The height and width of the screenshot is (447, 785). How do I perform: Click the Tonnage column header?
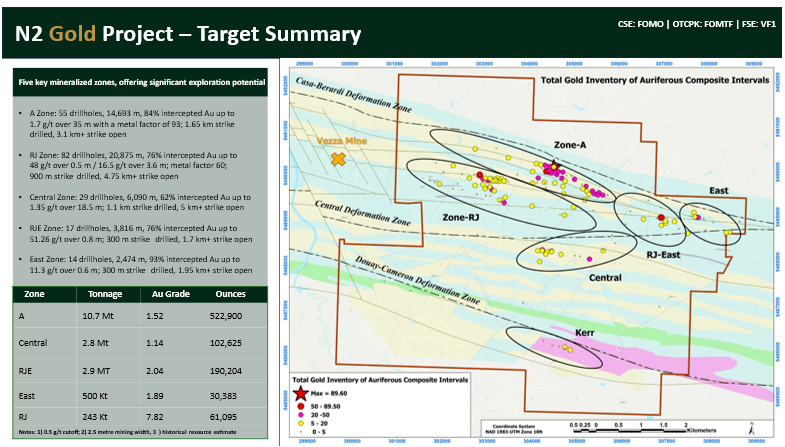point(108,295)
